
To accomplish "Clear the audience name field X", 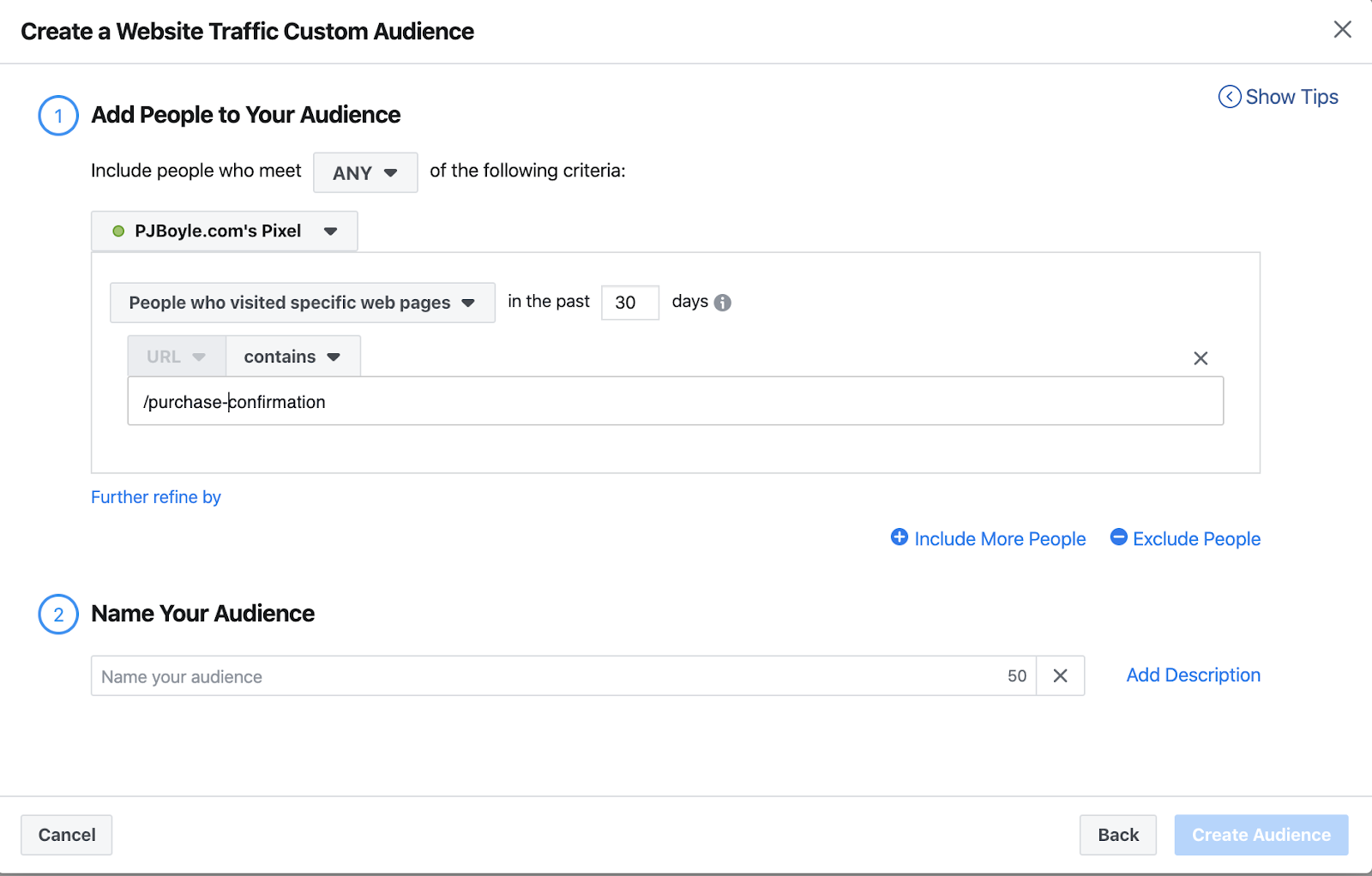I will 1060,675.
